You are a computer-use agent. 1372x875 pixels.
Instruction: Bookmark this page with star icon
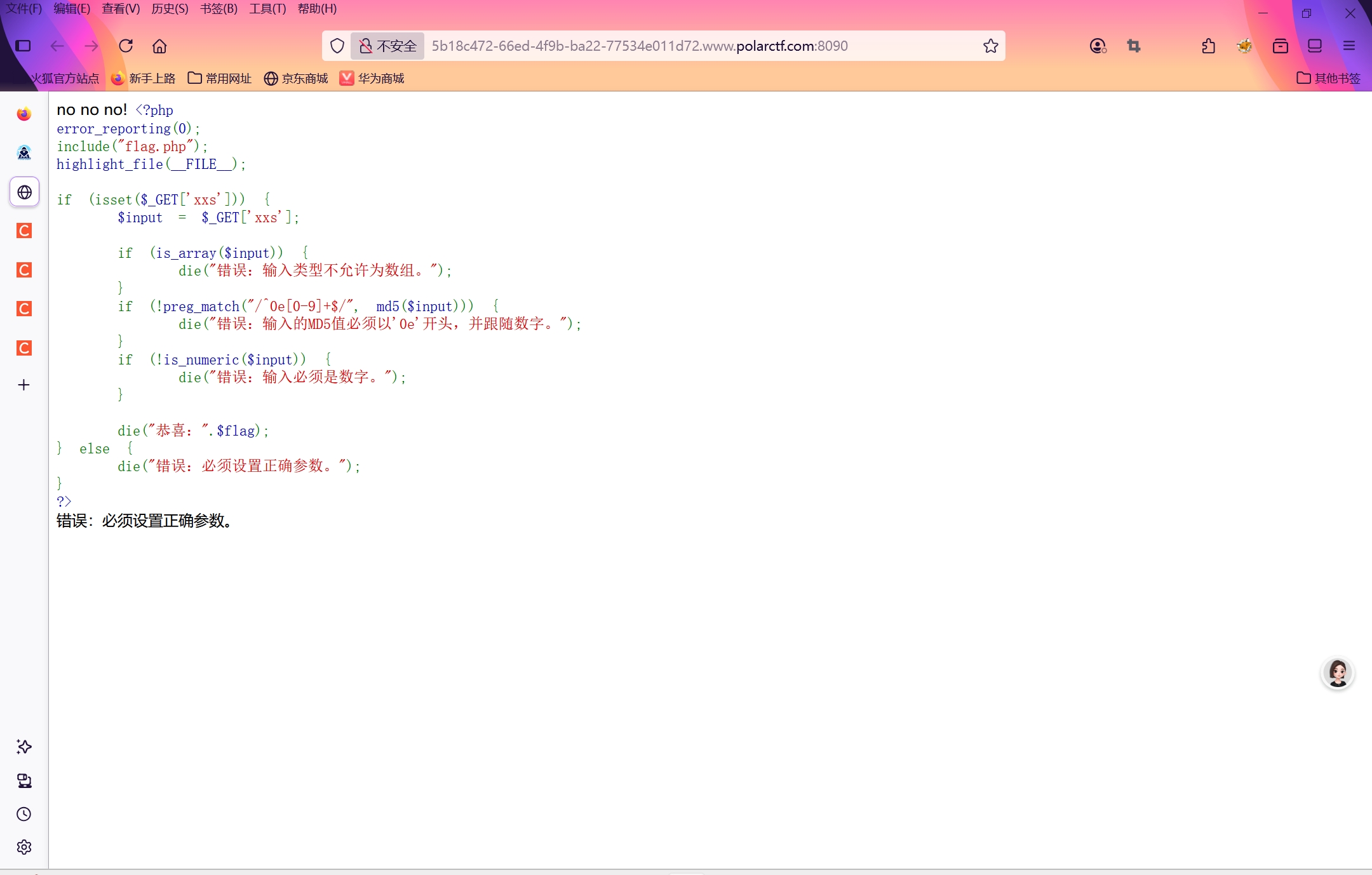tap(990, 46)
